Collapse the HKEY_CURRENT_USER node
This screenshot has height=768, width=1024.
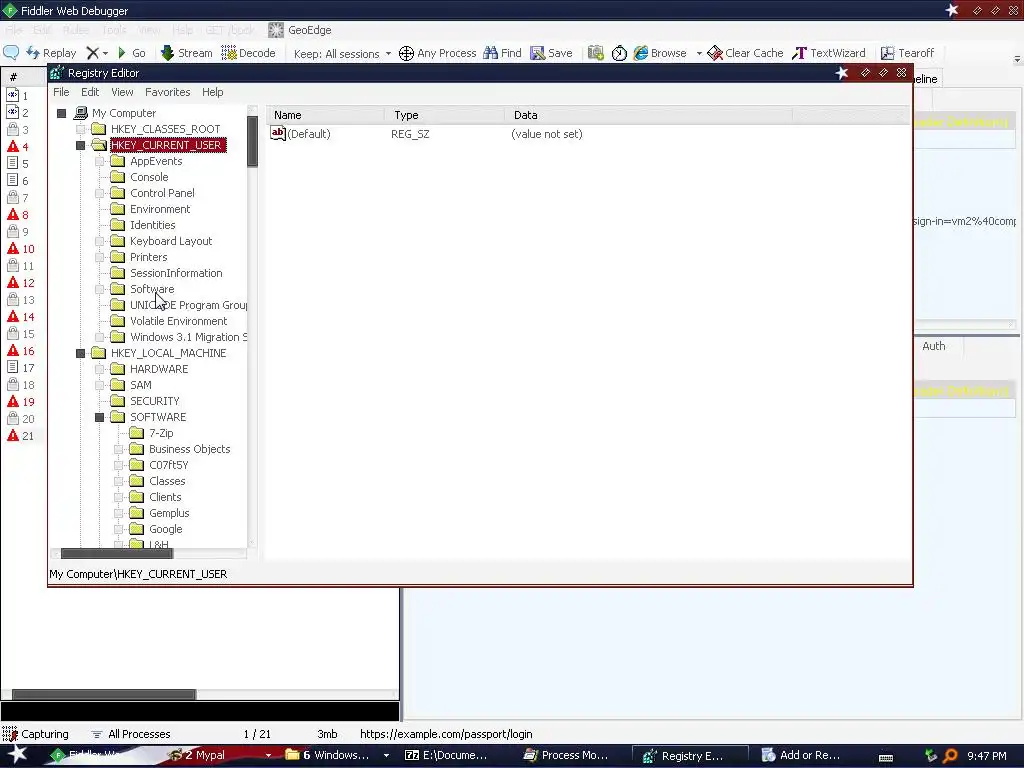[80, 146]
